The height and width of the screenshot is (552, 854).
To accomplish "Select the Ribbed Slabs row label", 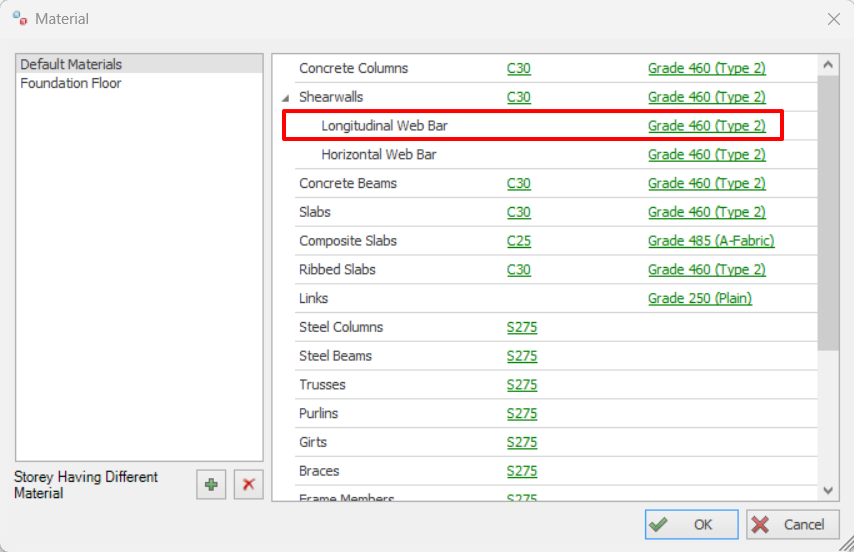I will click(337, 271).
